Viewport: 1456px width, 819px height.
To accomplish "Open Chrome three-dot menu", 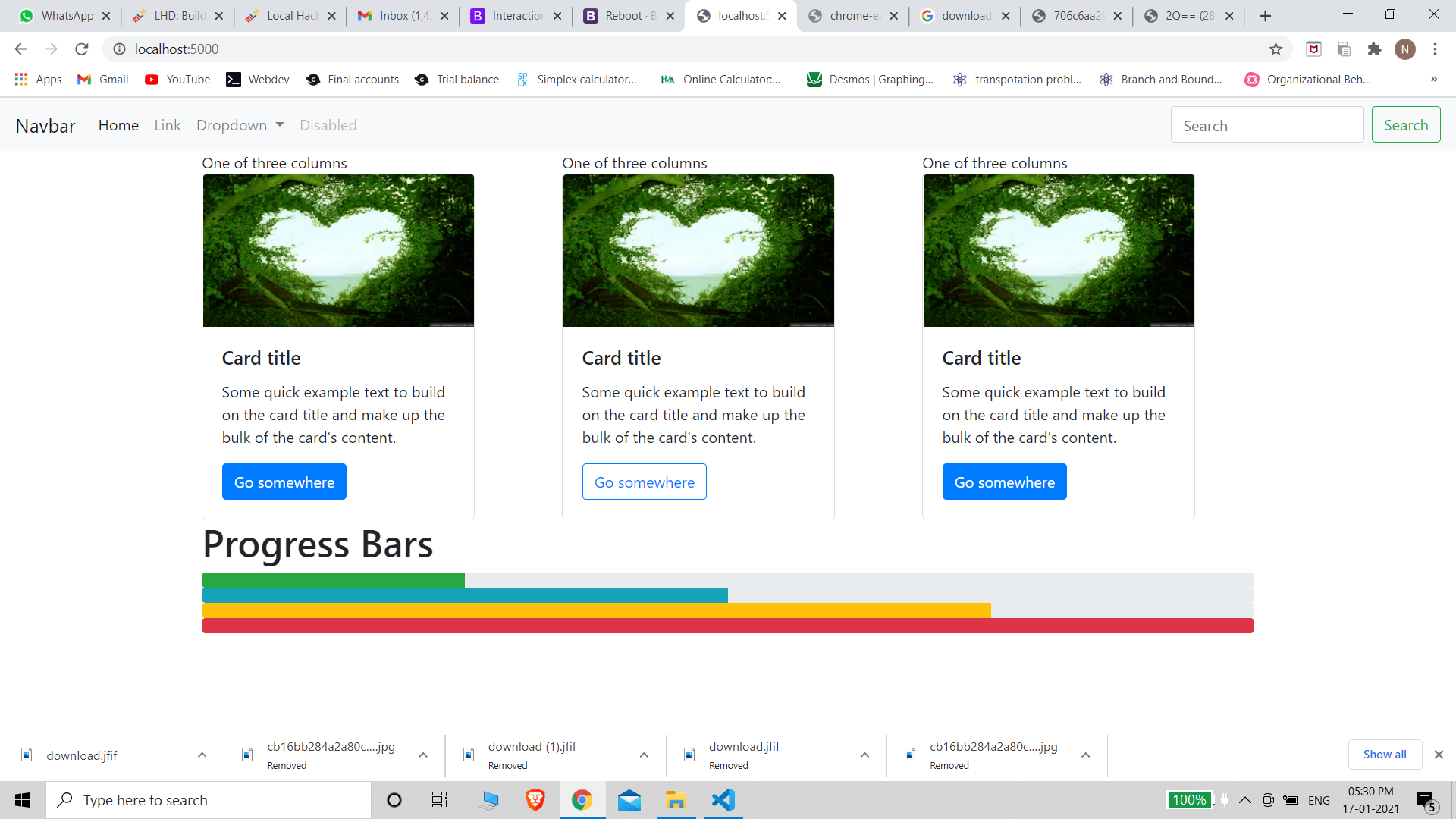I will [1435, 49].
